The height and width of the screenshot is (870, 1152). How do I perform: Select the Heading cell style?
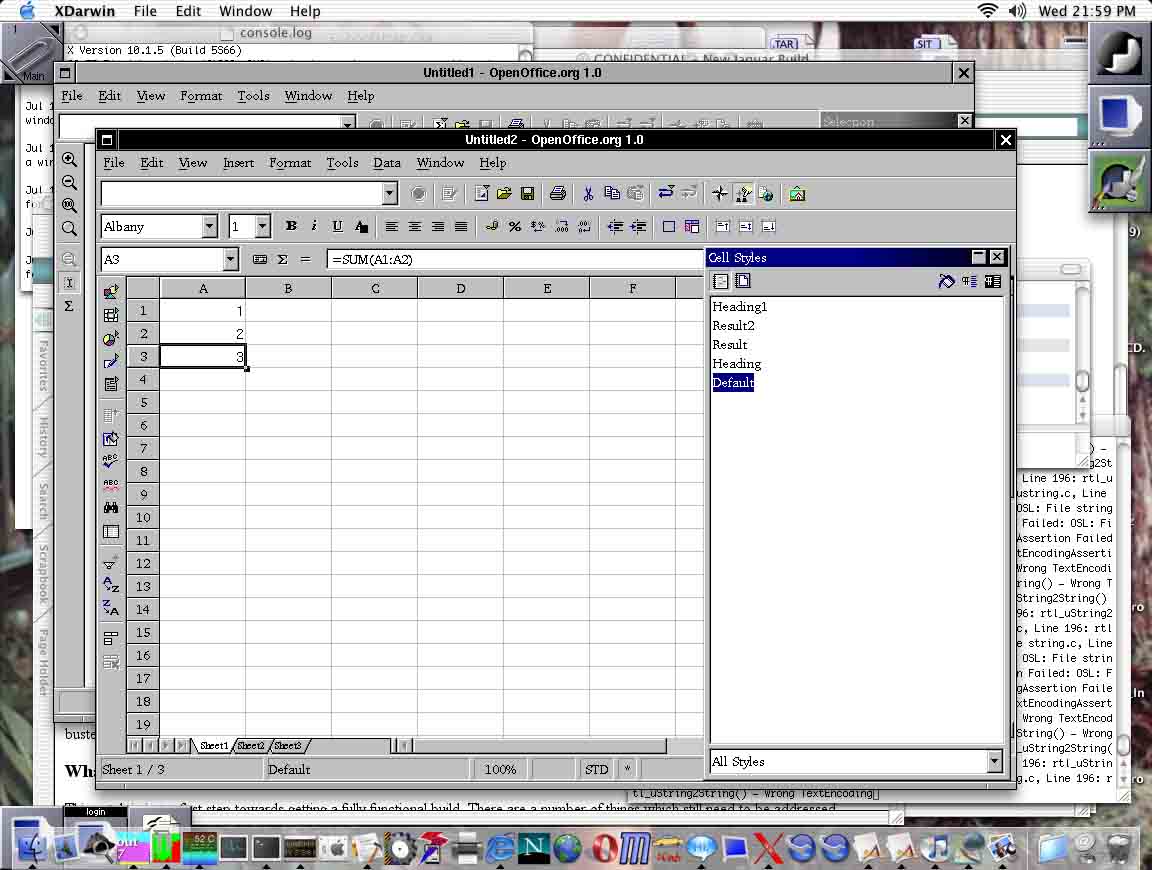click(x=736, y=364)
